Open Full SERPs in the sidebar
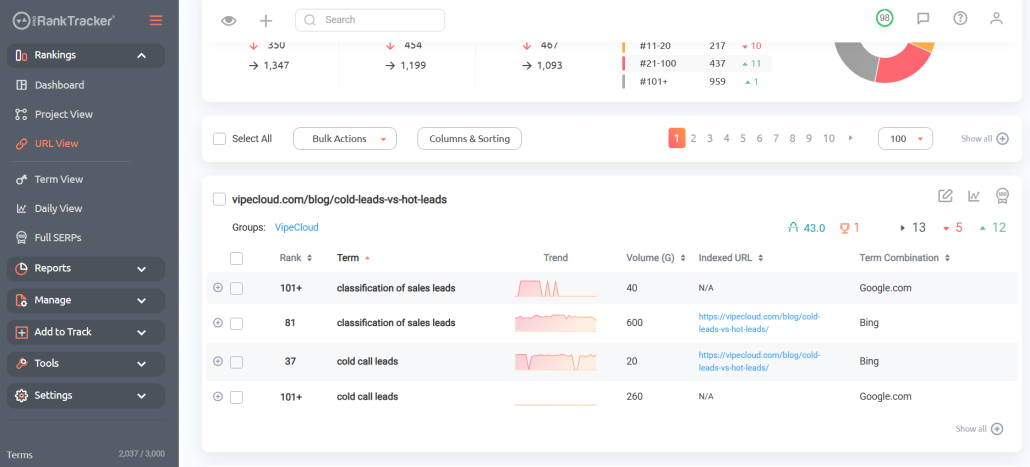Screen dimensions: 1030x467 (x=58, y=238)
